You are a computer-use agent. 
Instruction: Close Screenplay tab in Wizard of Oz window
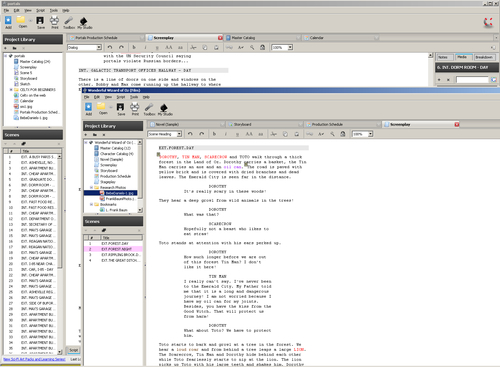(457, 124)
